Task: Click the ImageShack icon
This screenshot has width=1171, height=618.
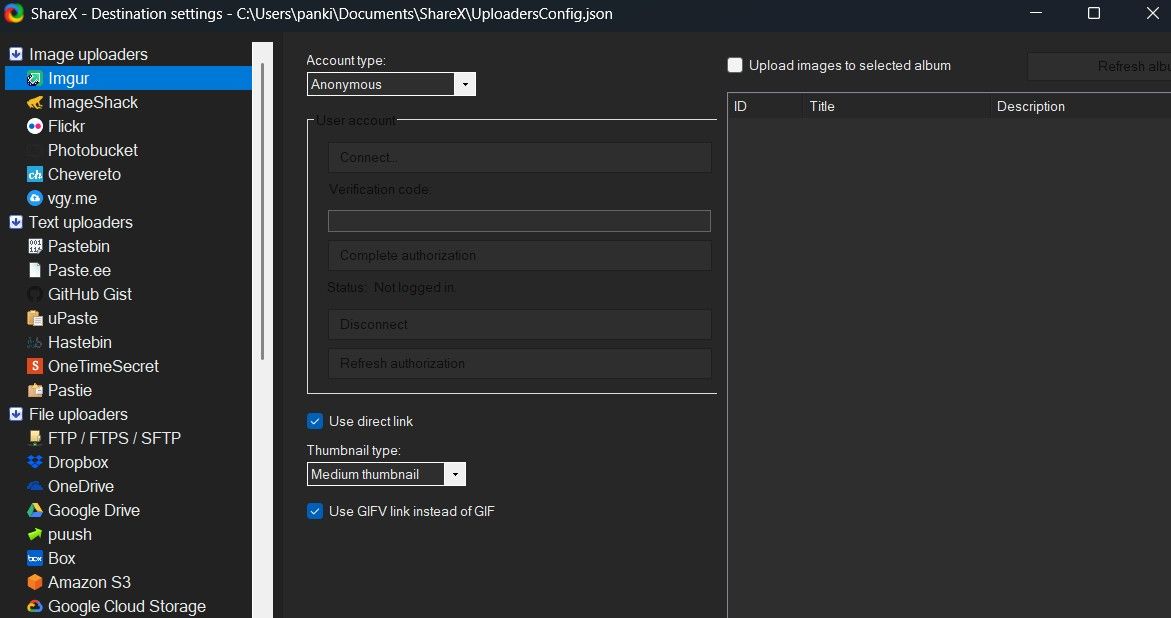Action: click(34, 102)
